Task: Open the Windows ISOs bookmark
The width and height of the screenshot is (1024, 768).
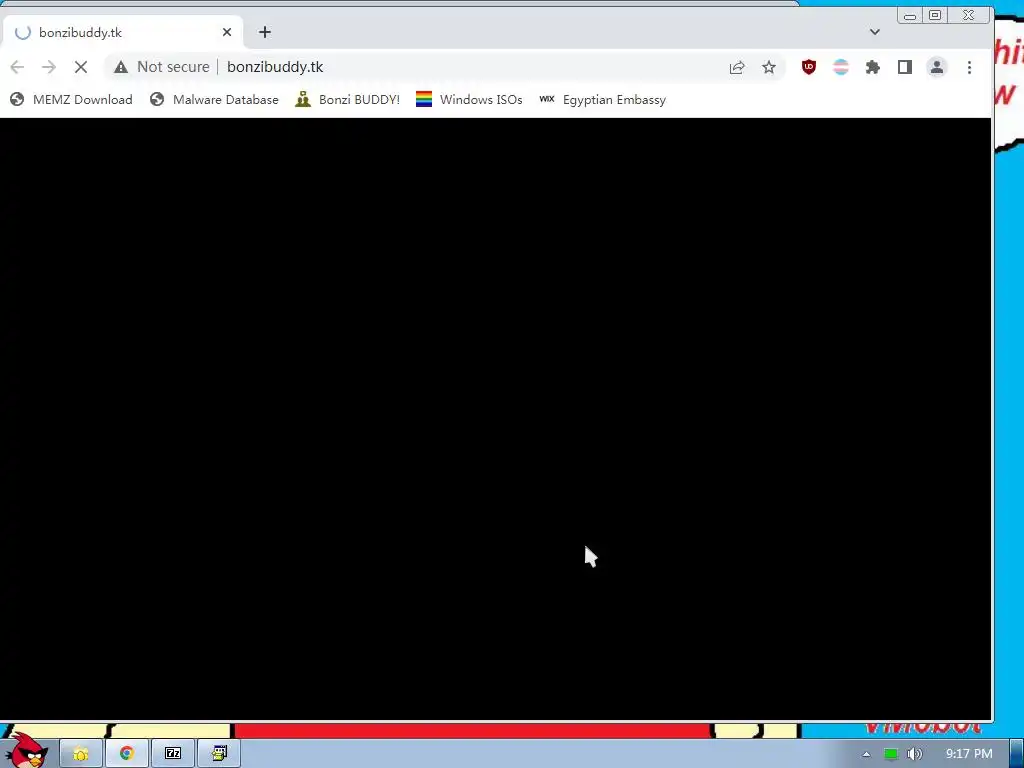Action: (x=469, y=99)
